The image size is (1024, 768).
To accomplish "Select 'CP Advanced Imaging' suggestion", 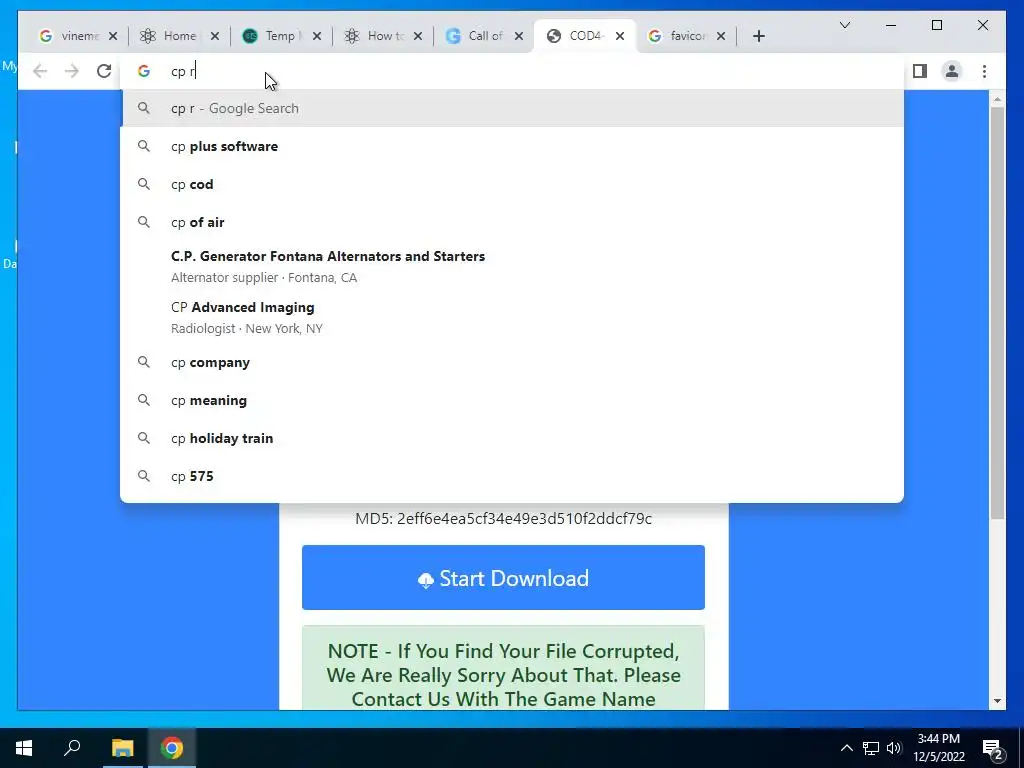I will tap(513, 317).
